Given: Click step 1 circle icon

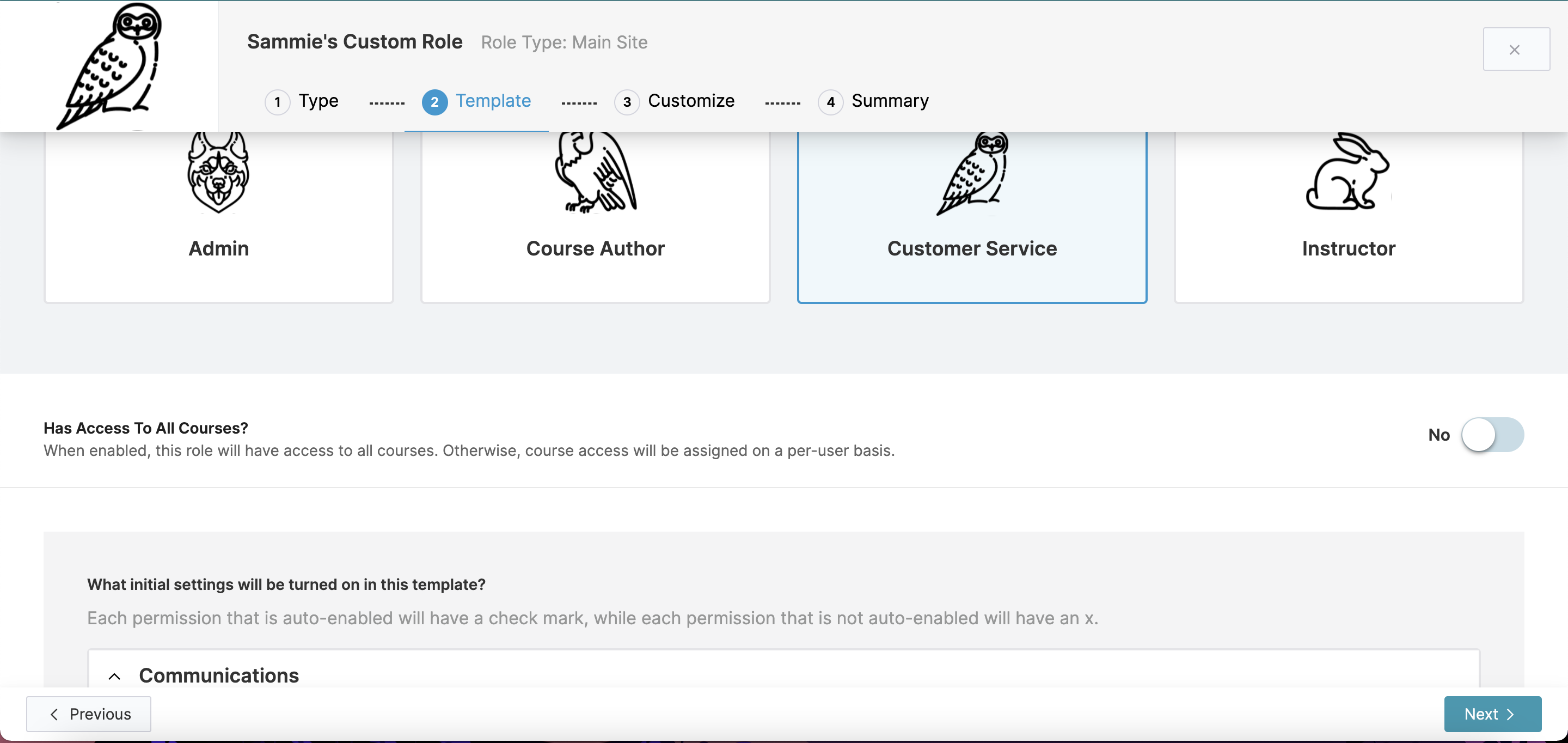Looking at the screenshot, I should (x=278, y=102).
